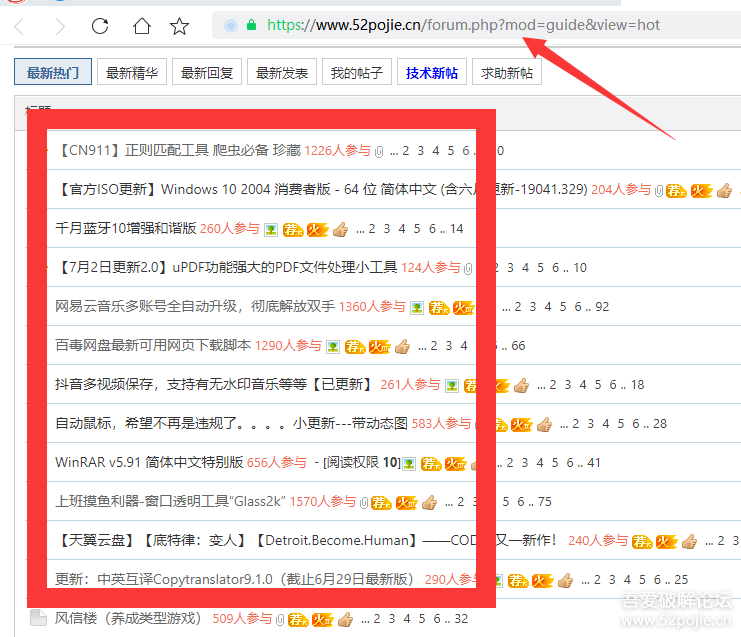Image resolution: width=741 pixels, height=637 pixels.
Task: Go to last page 25 of Copytranslator thread
Action: coord(681,579)
